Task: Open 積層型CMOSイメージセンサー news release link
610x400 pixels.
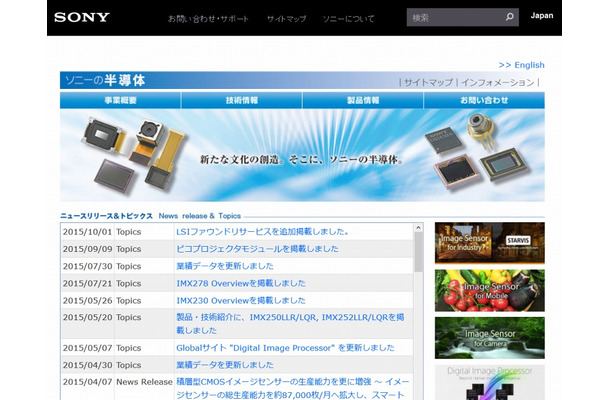Action: (x=293, y=388)
